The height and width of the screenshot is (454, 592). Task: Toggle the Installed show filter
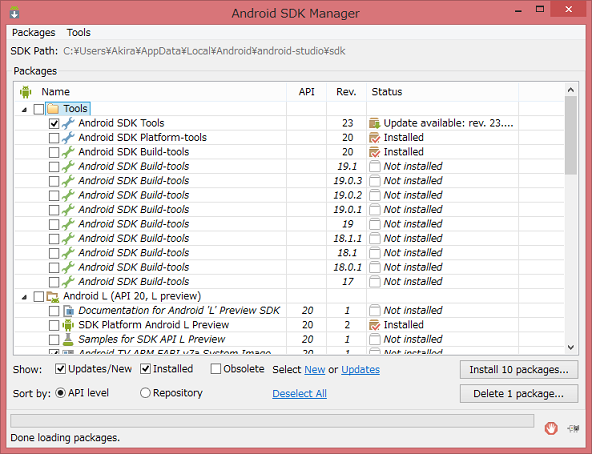[x=145, y=369]
